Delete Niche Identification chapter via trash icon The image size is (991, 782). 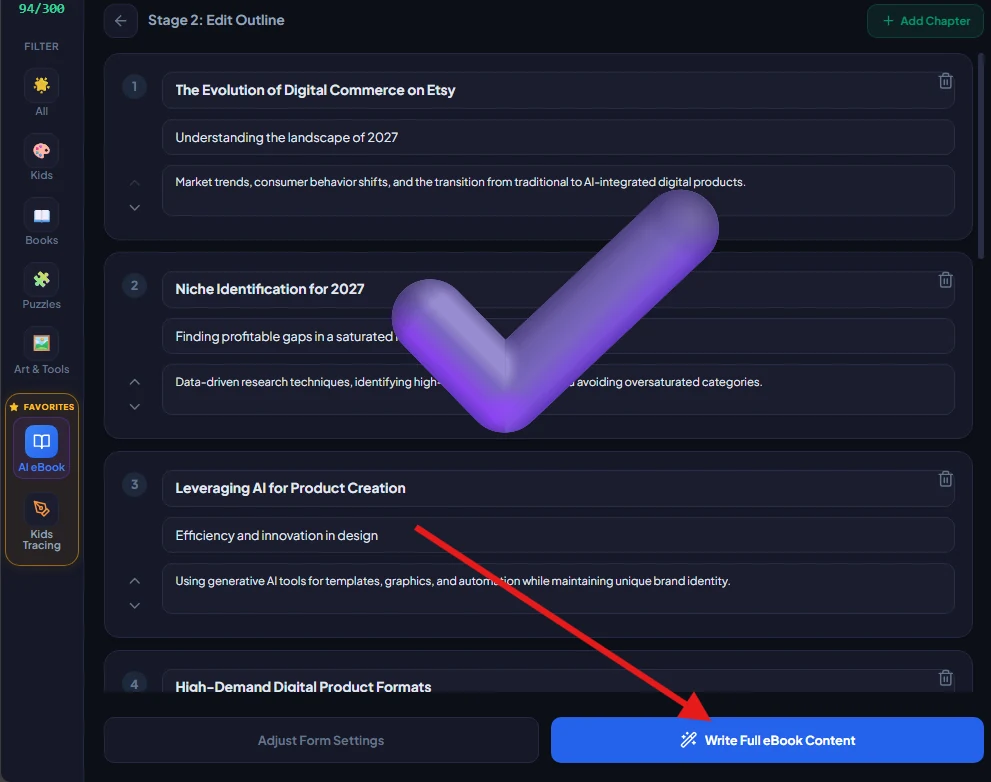(945, 280)
